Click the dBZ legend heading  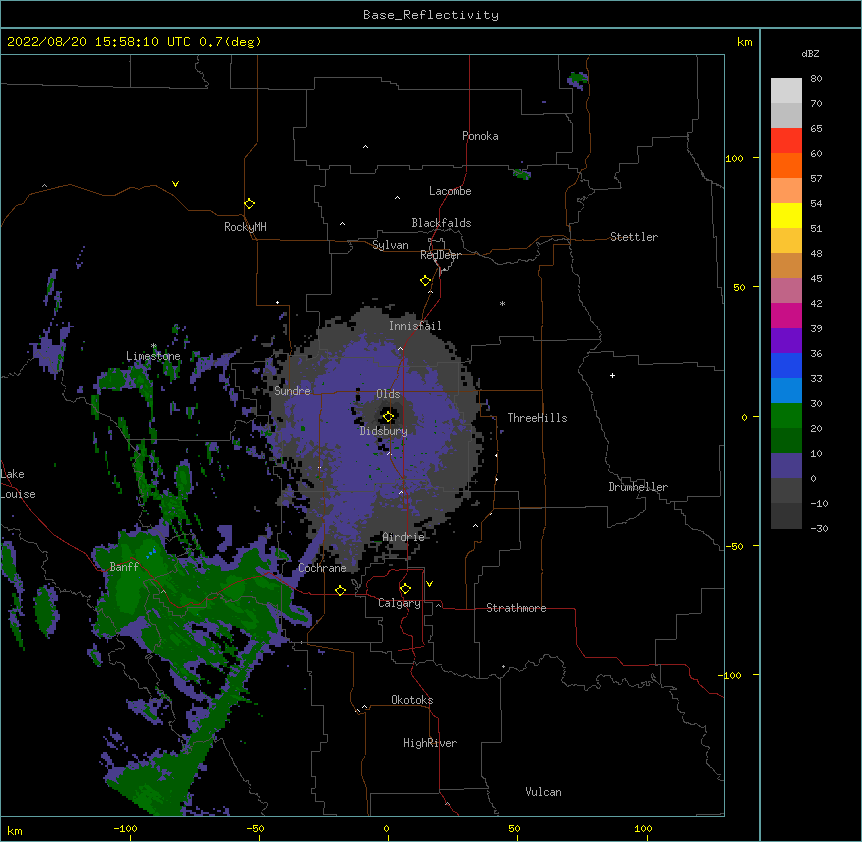(x=810, y=53)
